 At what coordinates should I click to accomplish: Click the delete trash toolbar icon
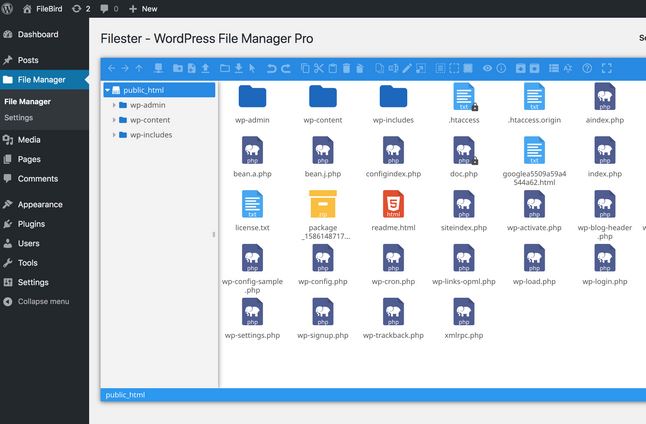click(x=346, y=68)
